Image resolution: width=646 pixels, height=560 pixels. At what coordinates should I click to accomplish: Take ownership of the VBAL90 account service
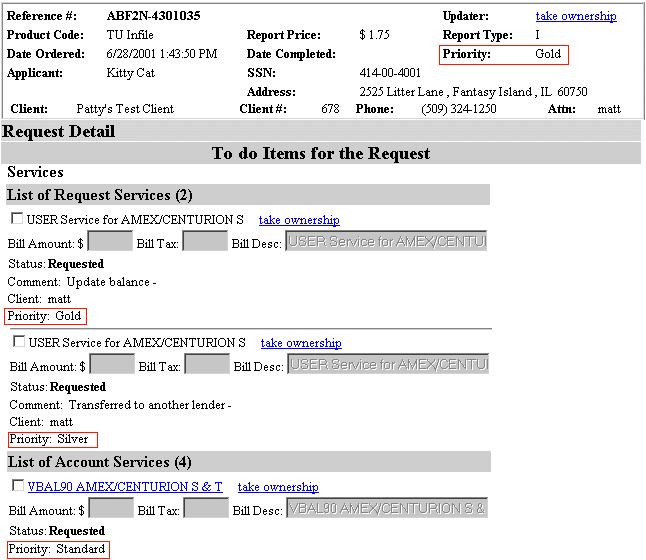click(278, 487)
